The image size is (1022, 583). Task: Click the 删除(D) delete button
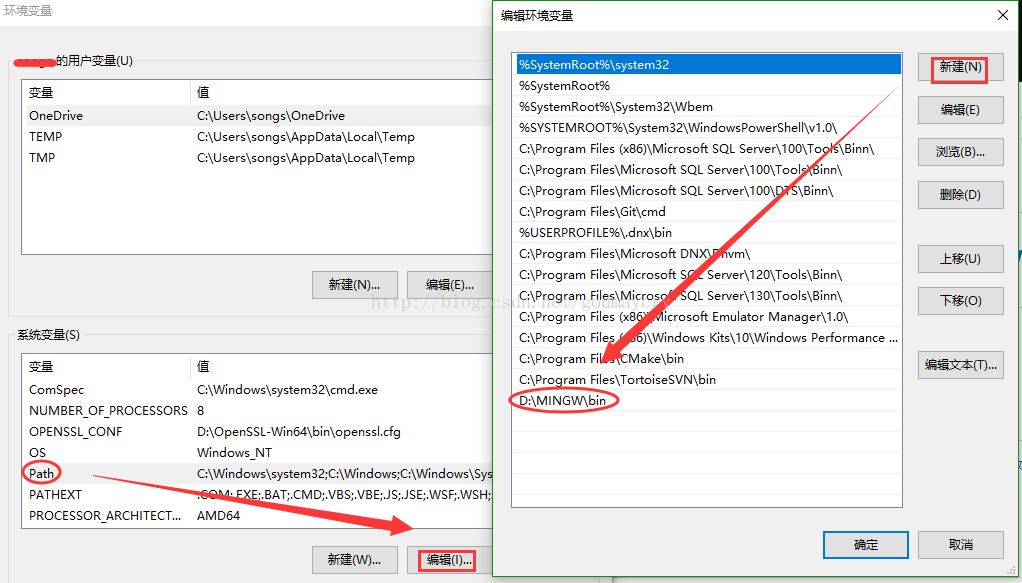(959, 194)
